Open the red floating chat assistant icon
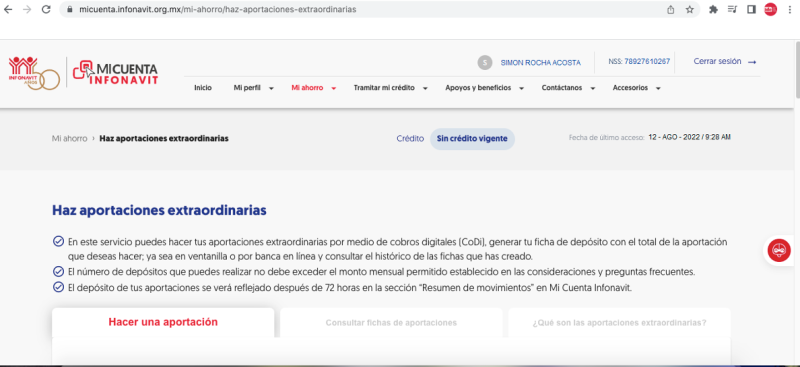Image resolution: width=800 pixels, height=367 pixels. (x=779, y=251)
